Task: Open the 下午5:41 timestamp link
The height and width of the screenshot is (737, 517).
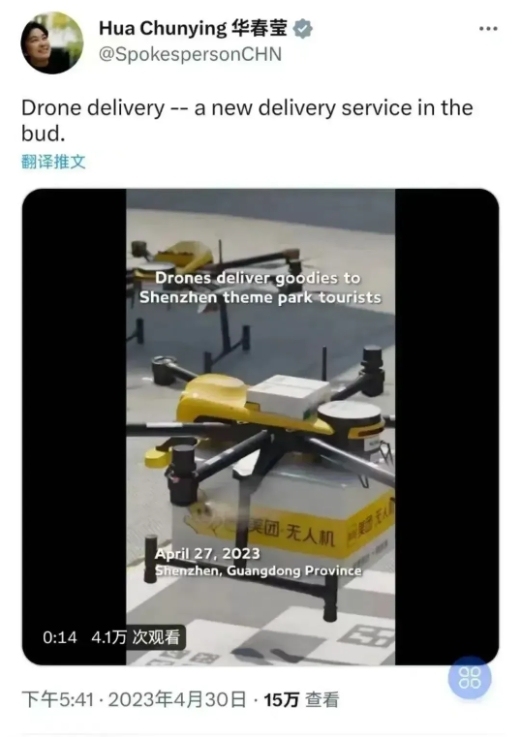Action: [x=58, y=700]
